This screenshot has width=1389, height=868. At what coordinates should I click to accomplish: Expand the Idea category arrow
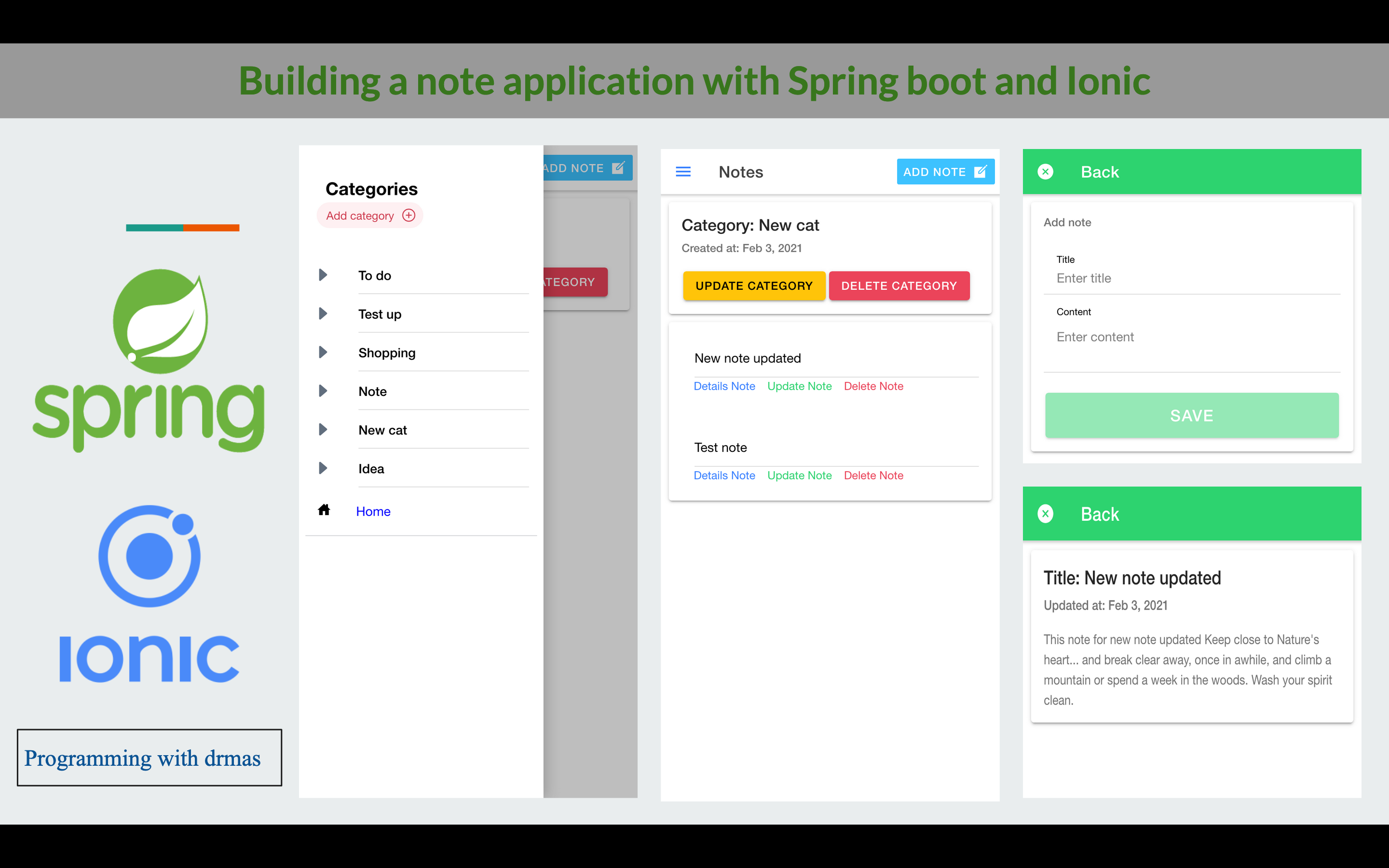coord(323,468)
